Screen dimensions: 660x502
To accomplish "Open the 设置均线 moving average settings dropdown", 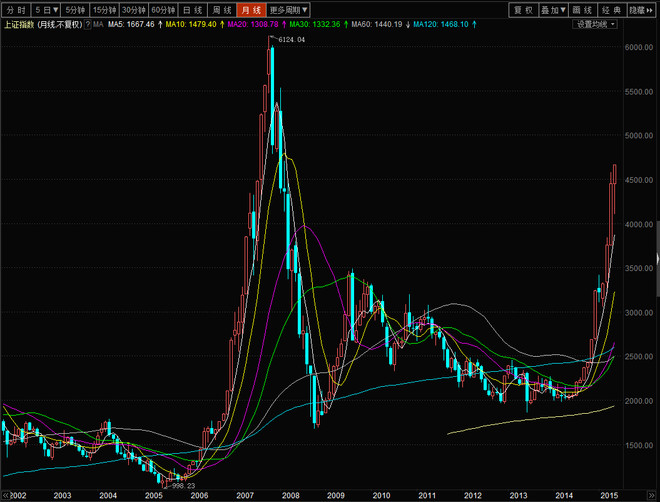I will pyautogui.click(x=595, y=24).
